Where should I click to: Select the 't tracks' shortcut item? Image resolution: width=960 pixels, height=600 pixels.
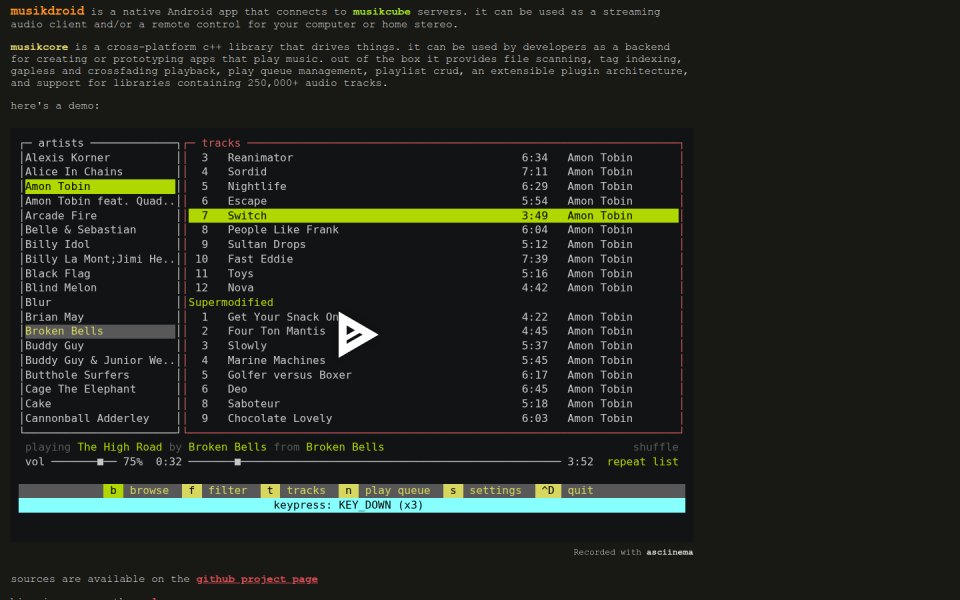tap(293, 490)
